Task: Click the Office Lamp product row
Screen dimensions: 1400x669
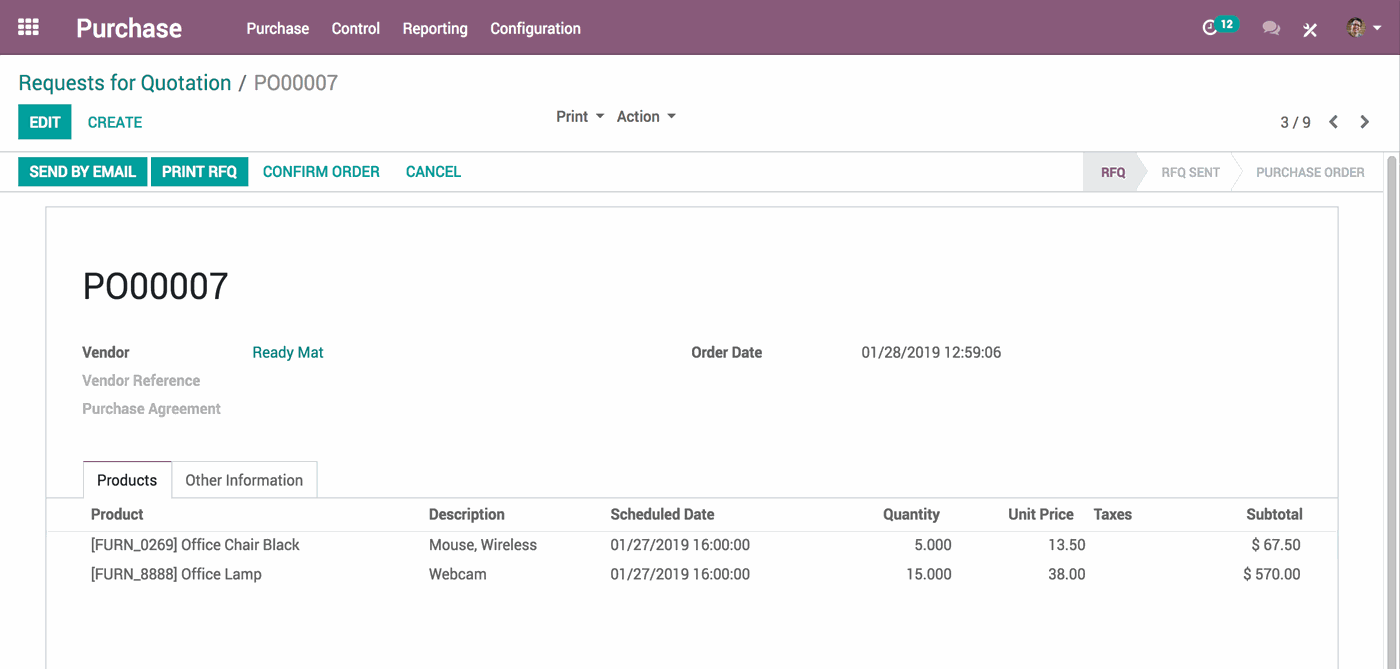Action: coord(176,575)
